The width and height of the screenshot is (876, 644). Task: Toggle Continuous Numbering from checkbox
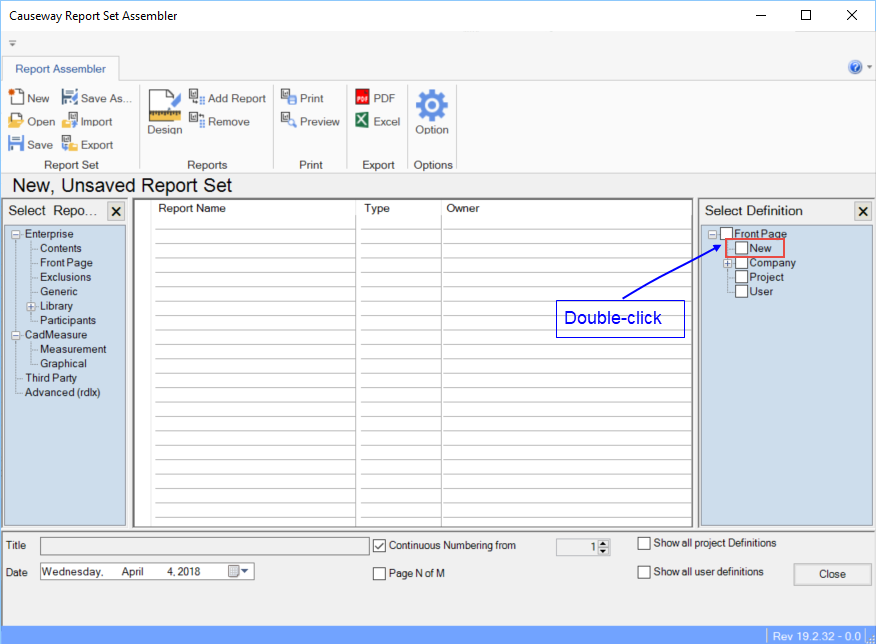tap(379, 545)
